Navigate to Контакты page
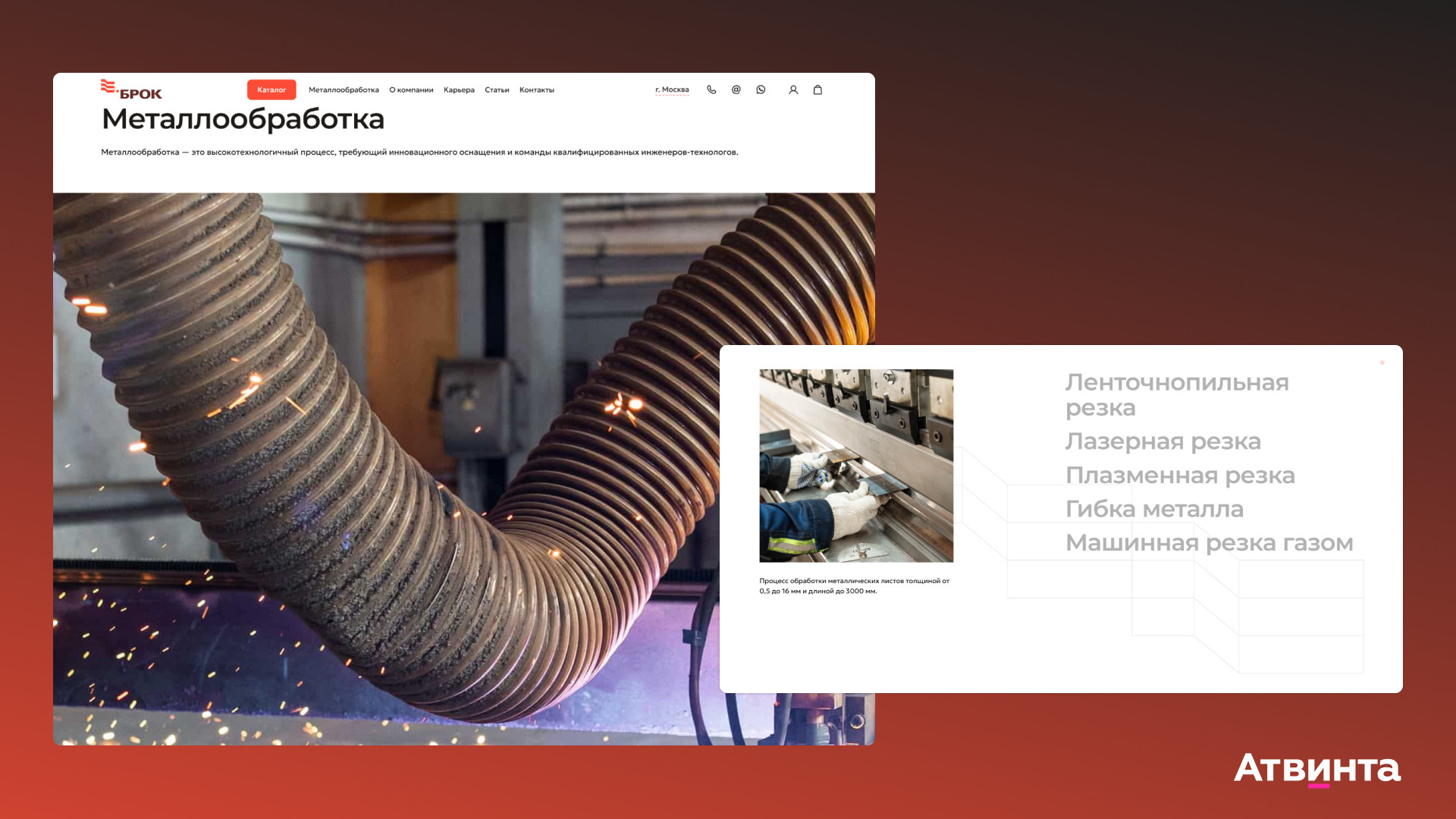Image resolution: width=1456 pixels, height=819 pixels. tap(537, 89)
